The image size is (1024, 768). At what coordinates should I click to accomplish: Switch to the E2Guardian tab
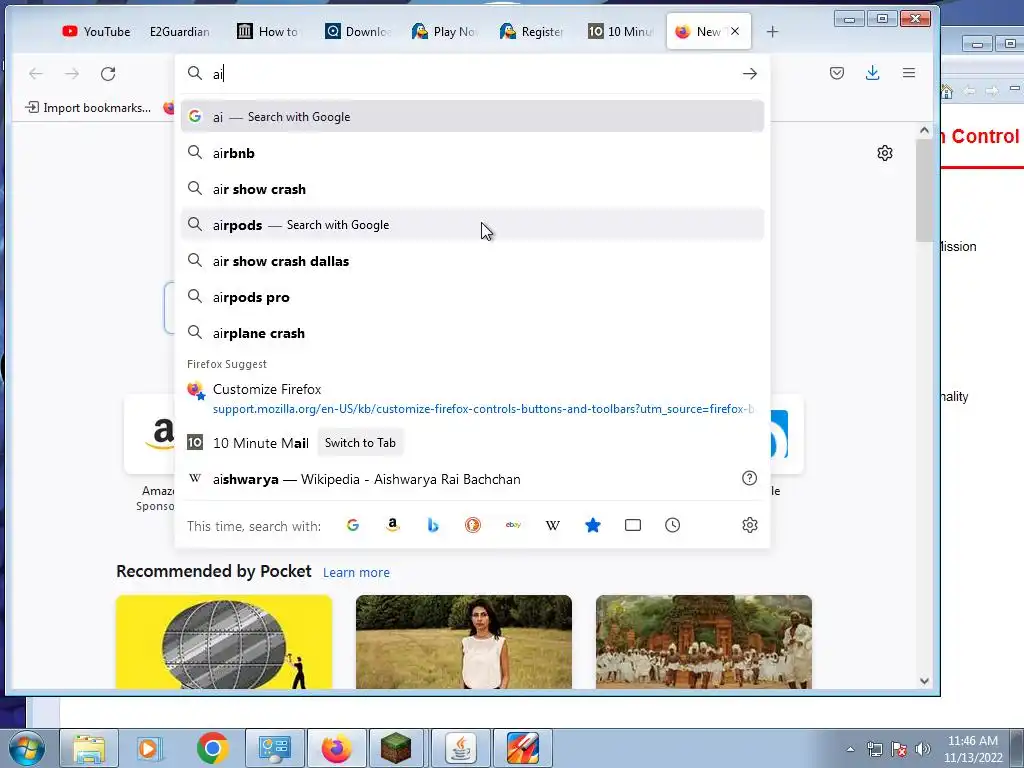tap(180, 31)
